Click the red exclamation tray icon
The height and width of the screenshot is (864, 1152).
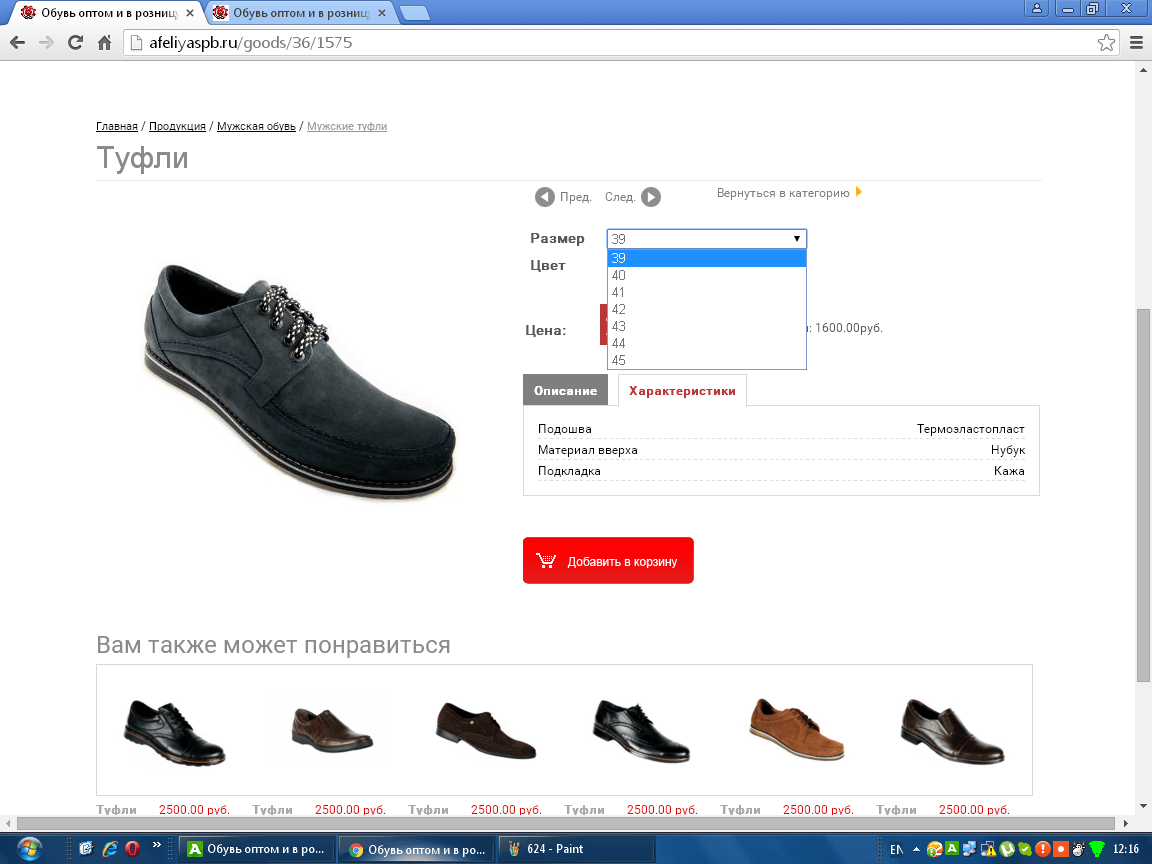pos(1043,849)
